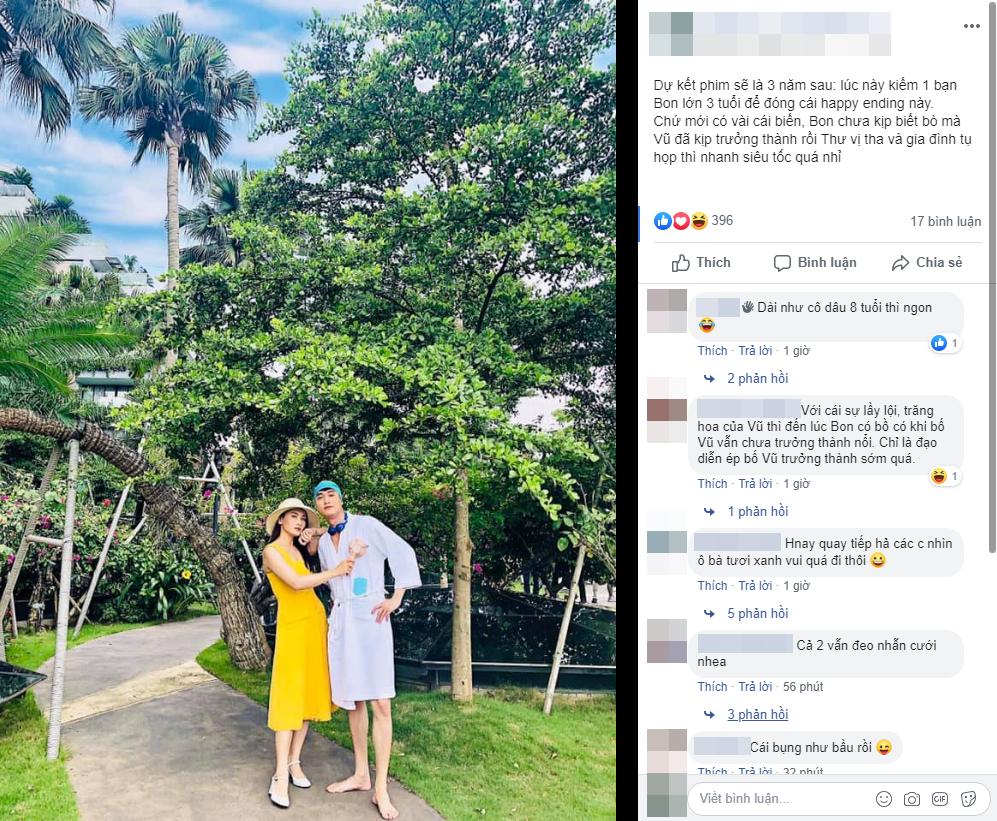Like the 'Dài như cô dâu 8 tuổi' comment

(712, 350)
